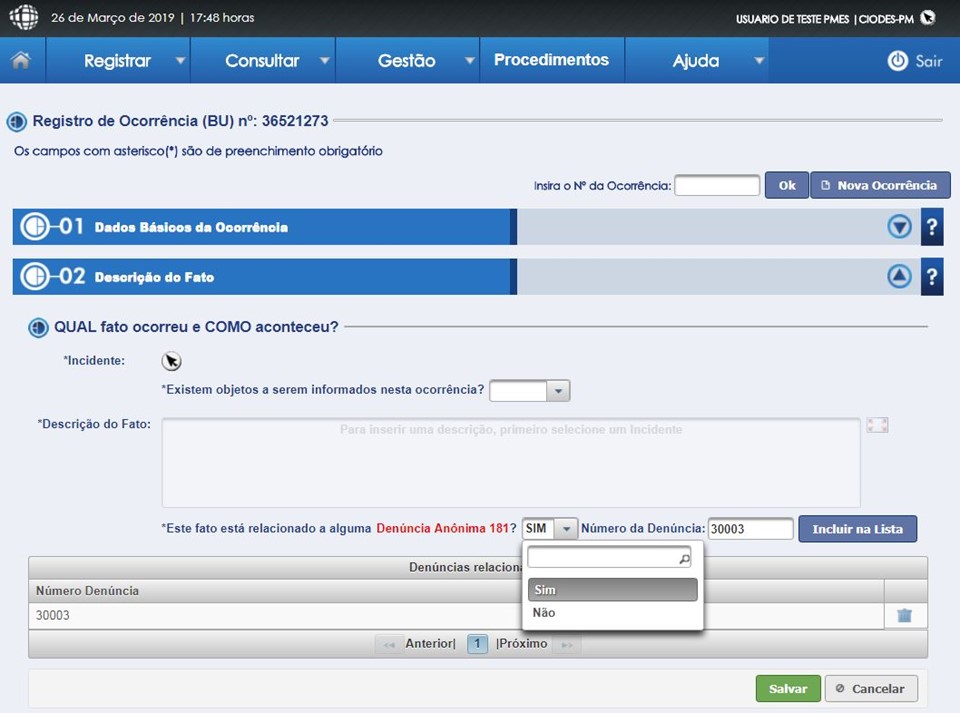The height and width of the screenshot is (713, 960).
Task: Select an Incidente using the cursor icon
Action: click(171, 361)
